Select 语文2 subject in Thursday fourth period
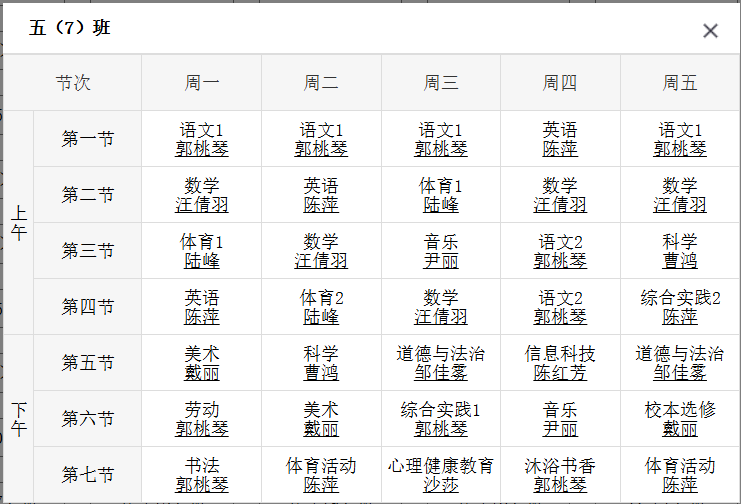 pos(560,298)
